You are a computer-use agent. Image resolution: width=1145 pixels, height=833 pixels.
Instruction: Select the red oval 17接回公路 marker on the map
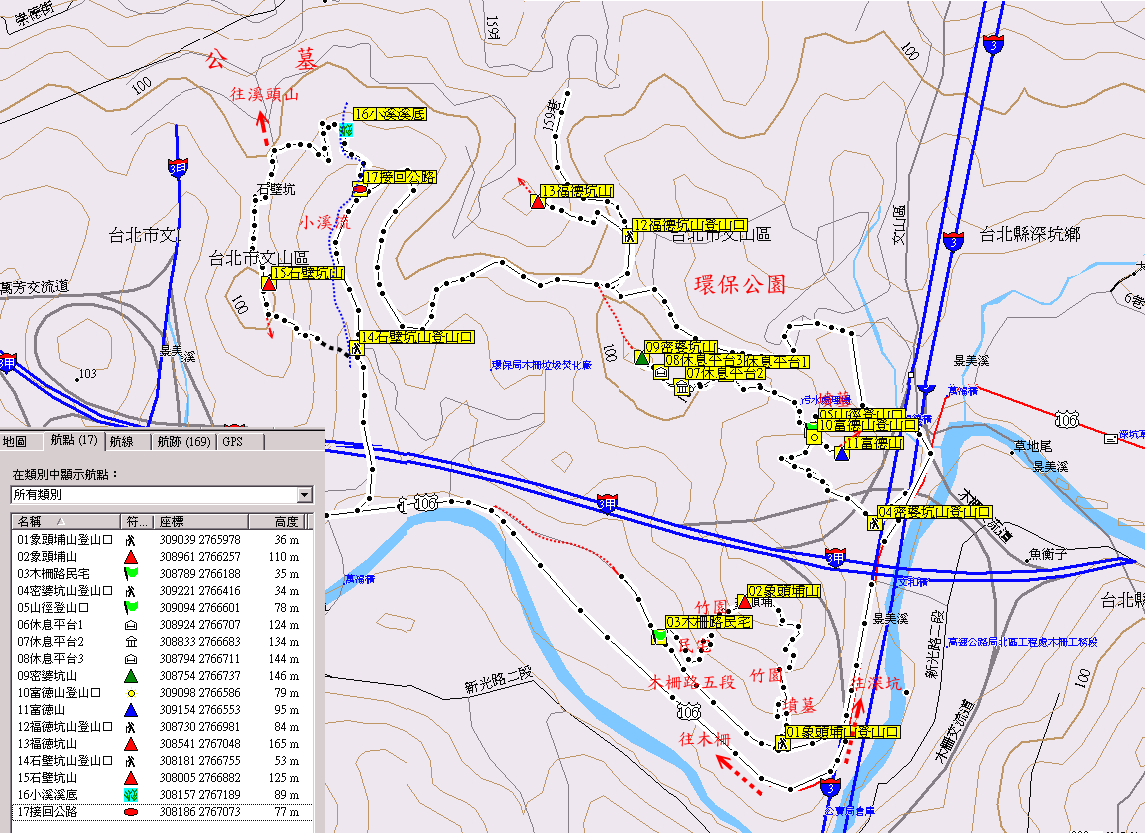360,189
